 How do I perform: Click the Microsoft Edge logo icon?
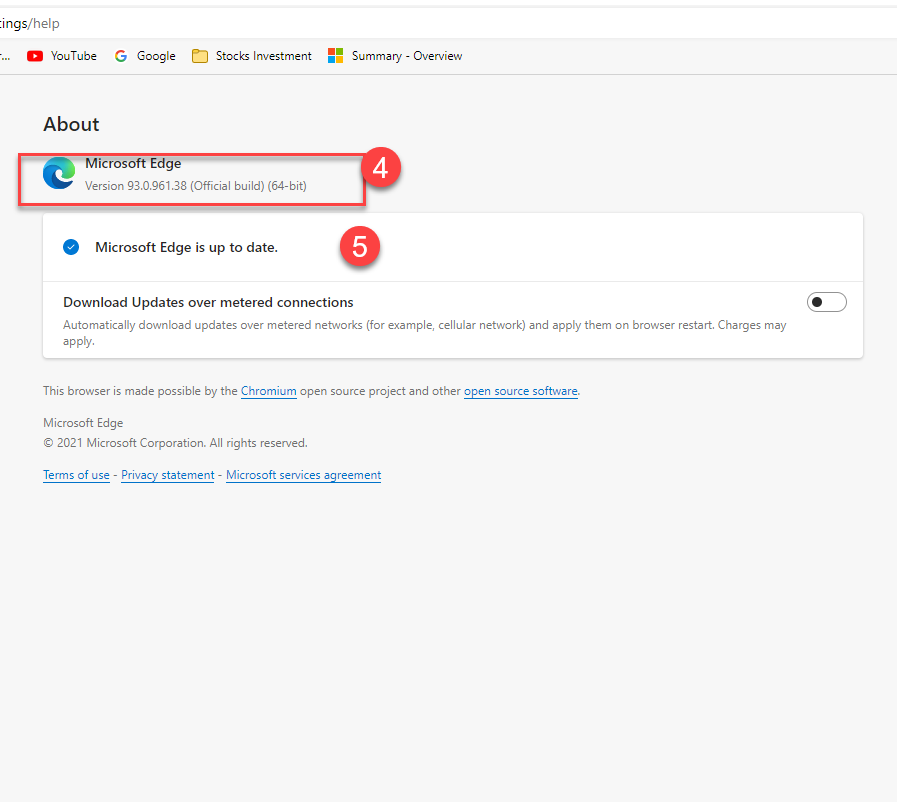[59, 173]
